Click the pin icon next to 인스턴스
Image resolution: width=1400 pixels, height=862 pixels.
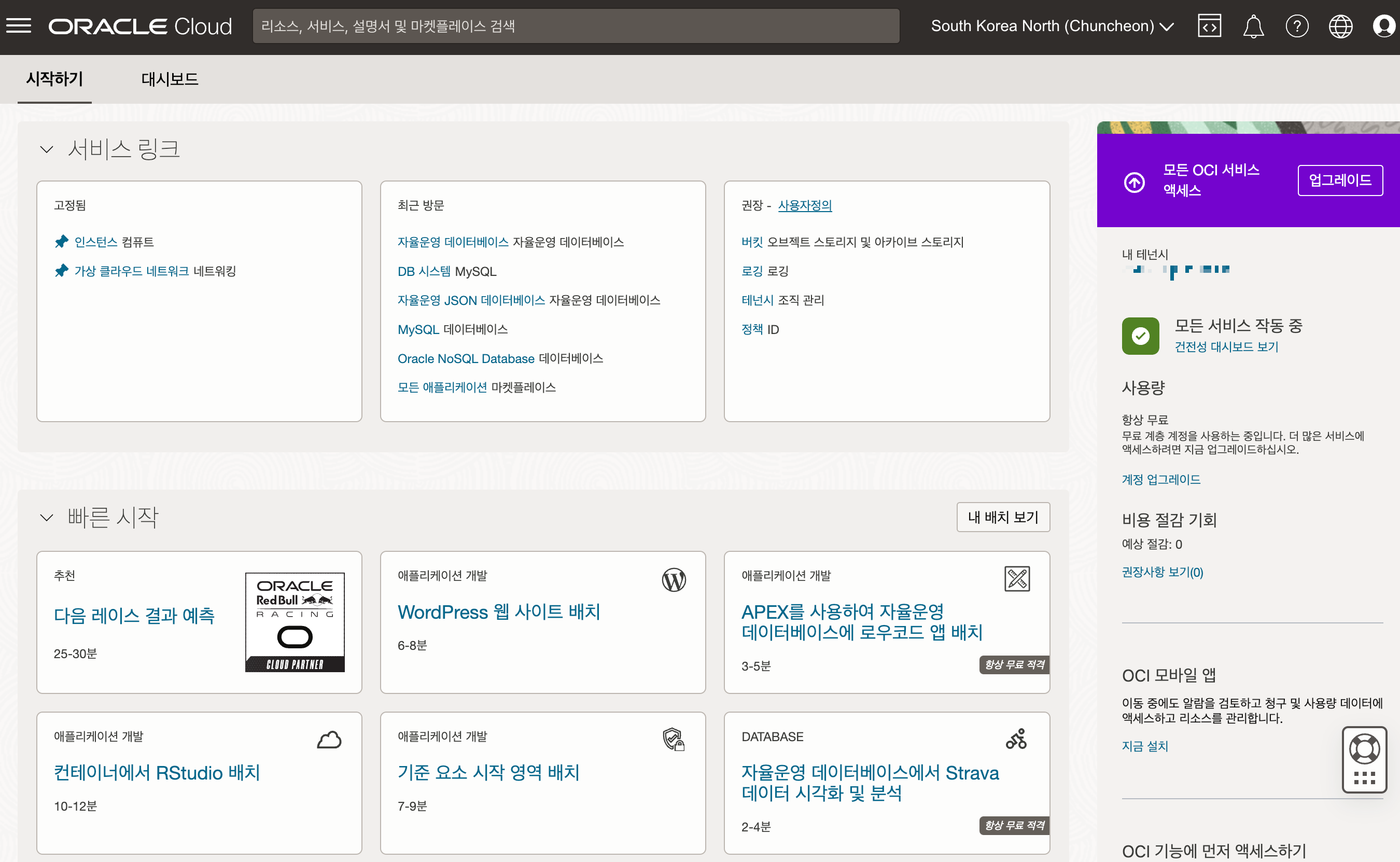[62, 242]
